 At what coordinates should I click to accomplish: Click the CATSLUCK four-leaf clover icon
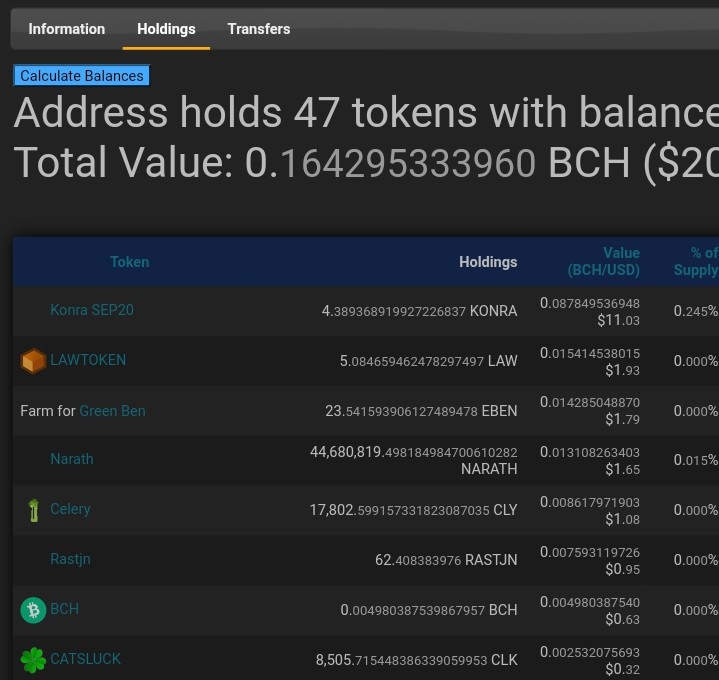coord(33,660)
